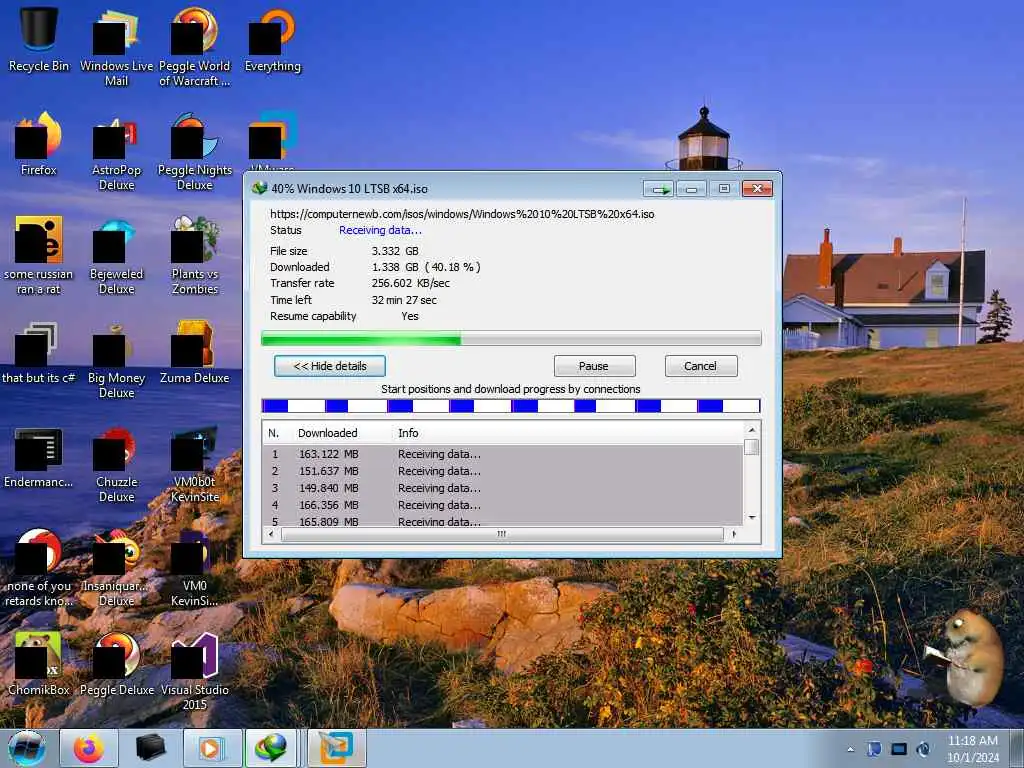Click the 'Receiving data...' status text
This screenshot has width=1024, height=768.
[x=380, y=231]
